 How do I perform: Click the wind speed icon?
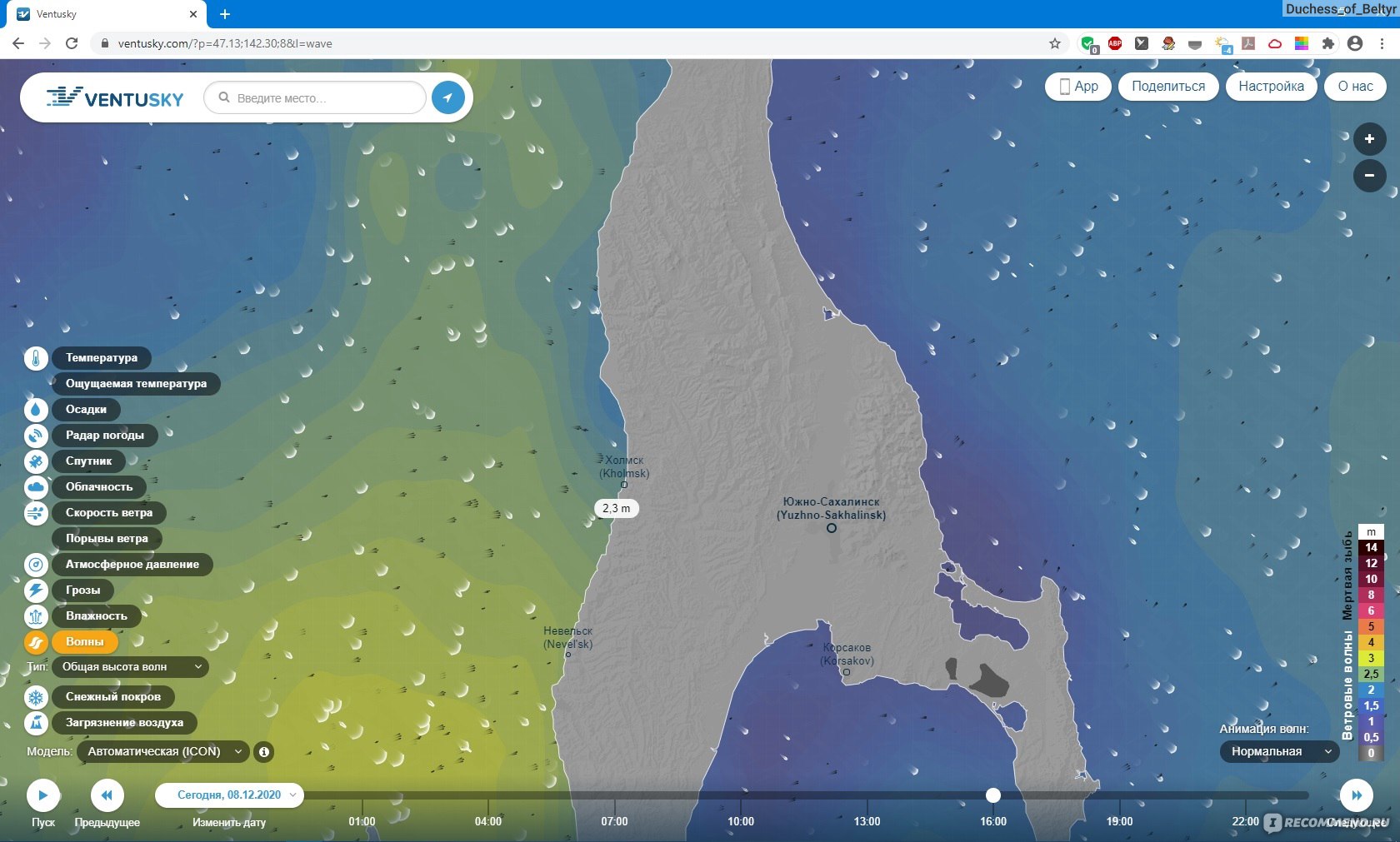tap(36, 513)
